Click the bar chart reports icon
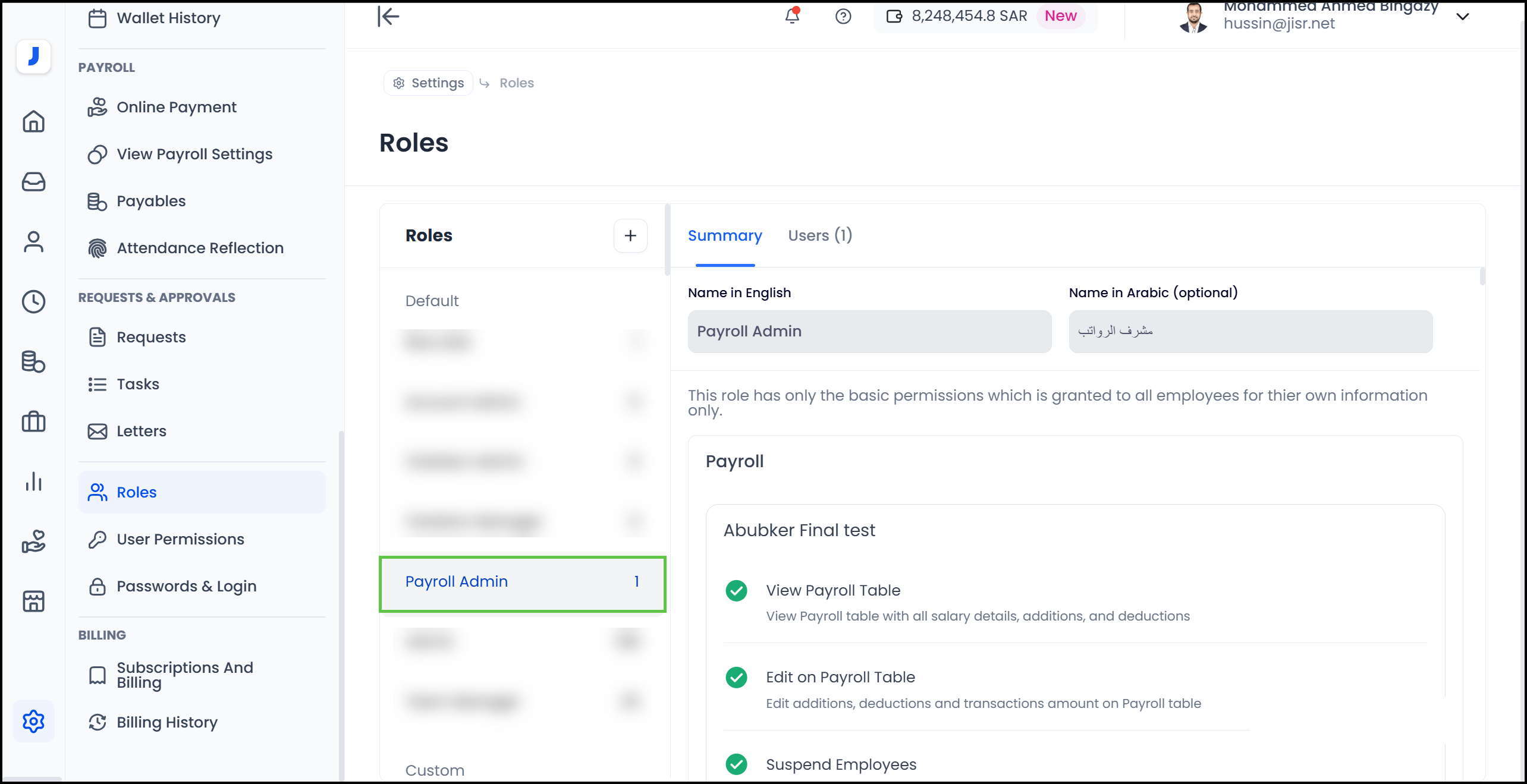Image resolution: width=1527 pixels, height=784 pixels. coord(33,481)
